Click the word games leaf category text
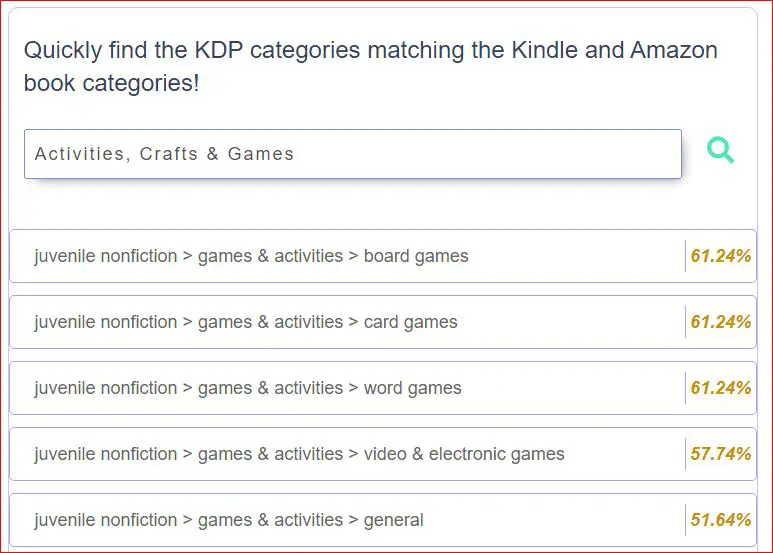 pyautogui.click(x=413, y=388)
